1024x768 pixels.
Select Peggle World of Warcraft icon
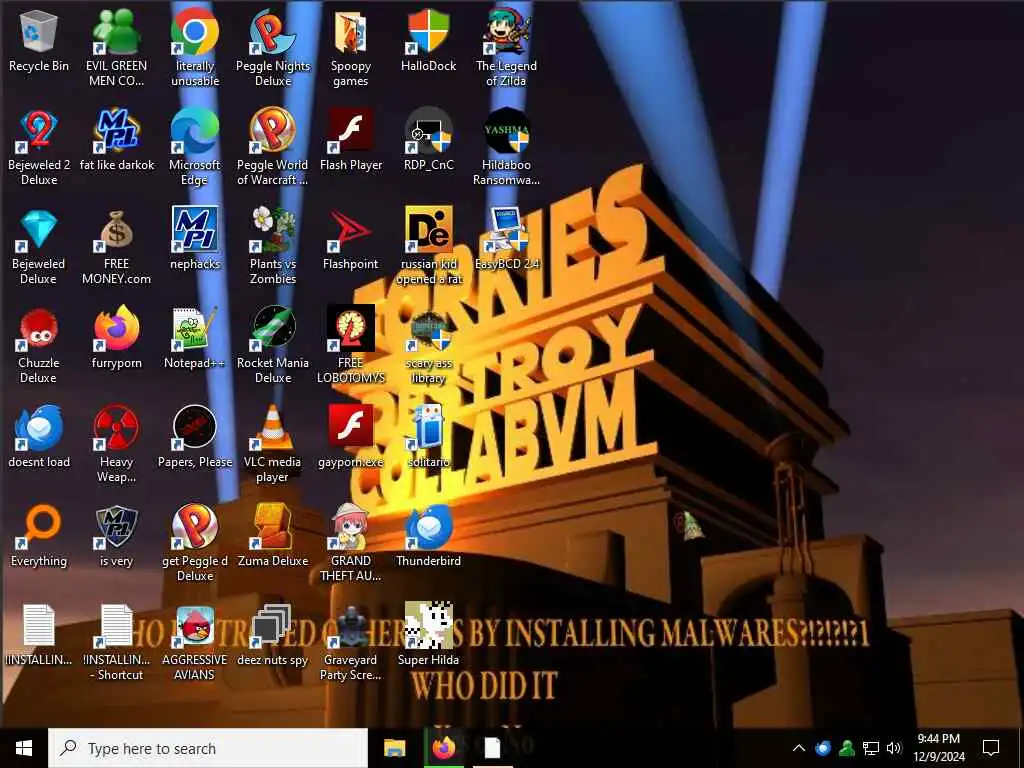click(273, 147)
